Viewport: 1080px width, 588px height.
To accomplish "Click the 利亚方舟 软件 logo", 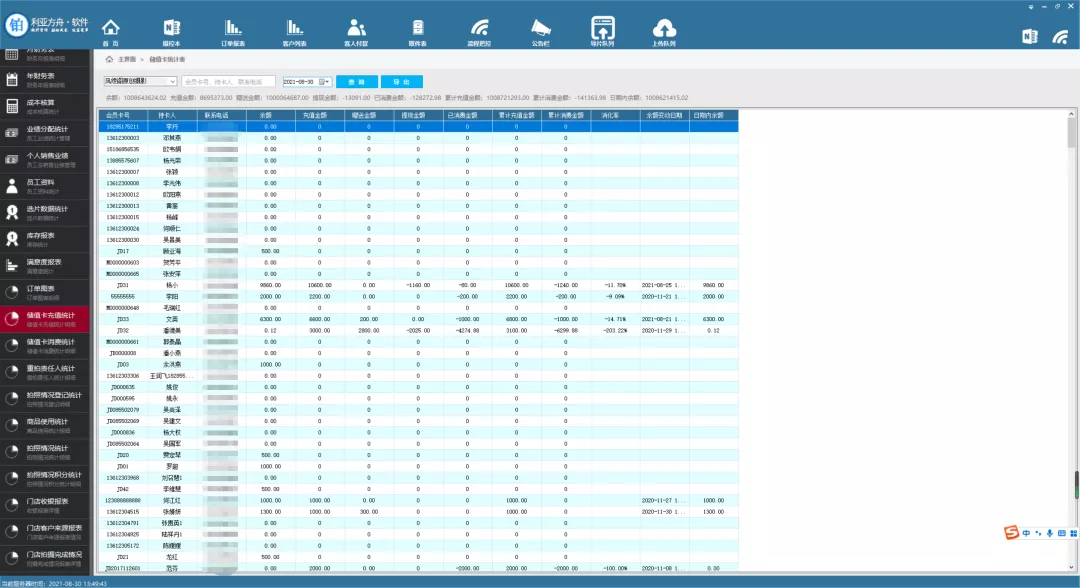I will tap(46, 25).
